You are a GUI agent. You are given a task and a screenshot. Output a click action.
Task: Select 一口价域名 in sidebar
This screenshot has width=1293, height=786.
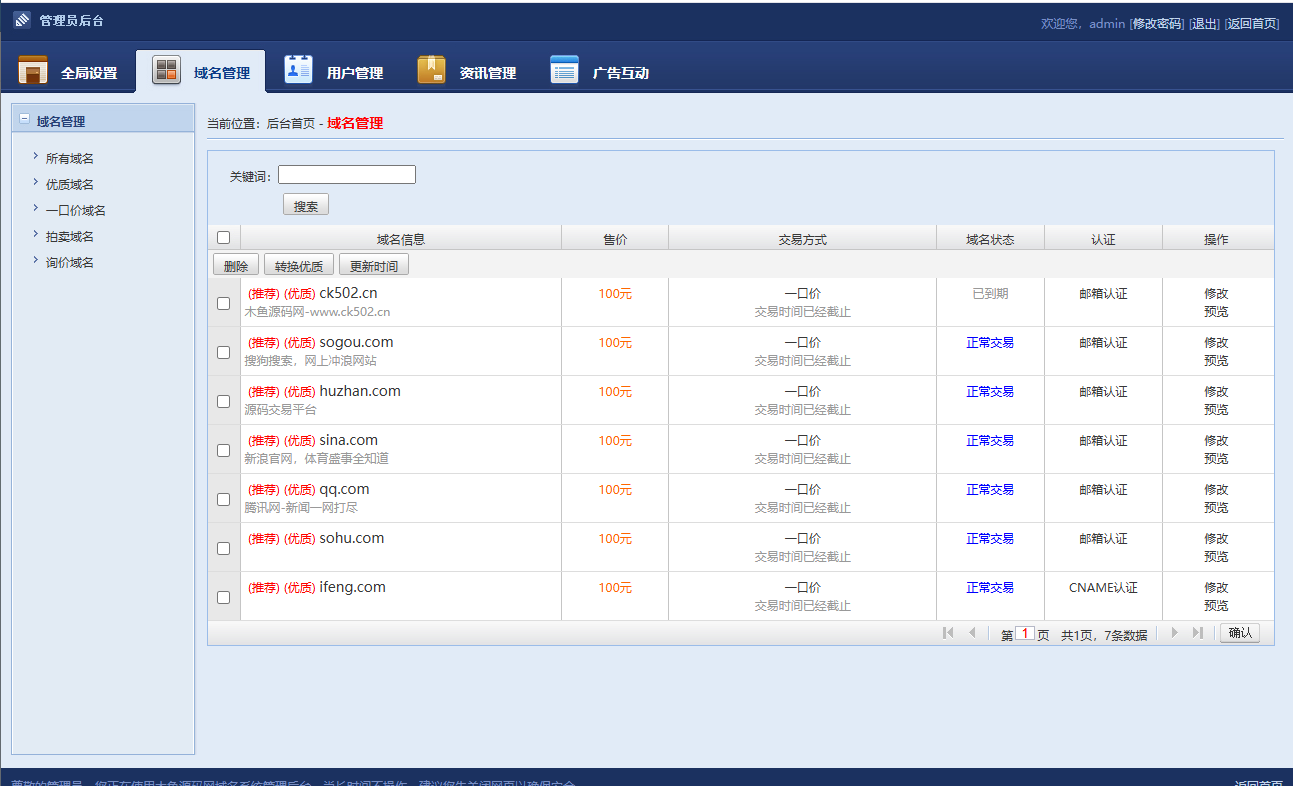[x=76, y=210]
